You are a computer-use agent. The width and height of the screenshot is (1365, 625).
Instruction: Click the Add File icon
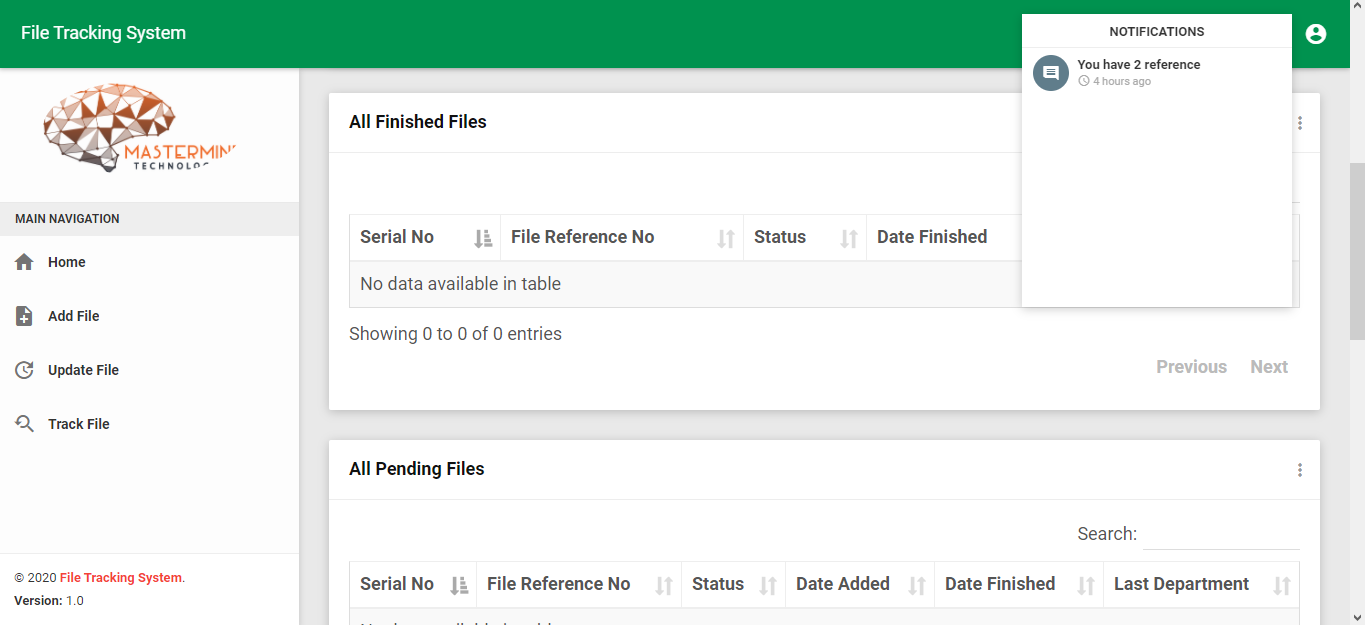(x=25, y=316)
